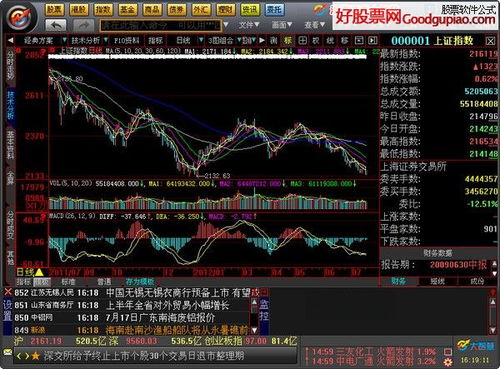Click 存为模板 save as template
This screenshot has width=500, height=369.
click(140, 282)
